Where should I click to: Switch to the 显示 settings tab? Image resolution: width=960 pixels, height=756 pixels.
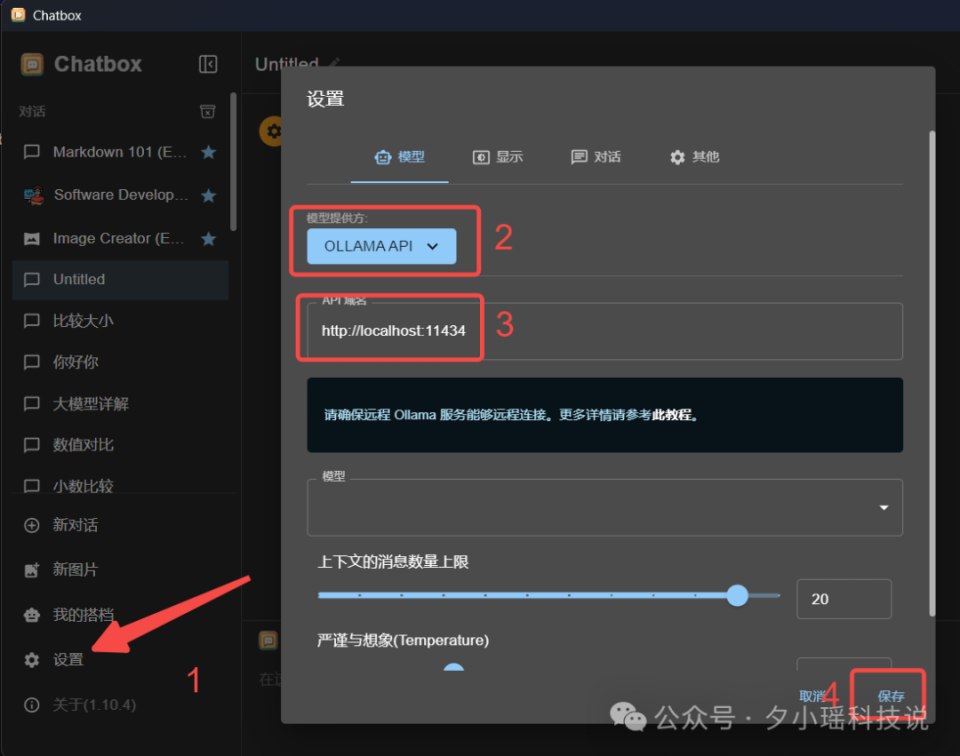point(498,157)
